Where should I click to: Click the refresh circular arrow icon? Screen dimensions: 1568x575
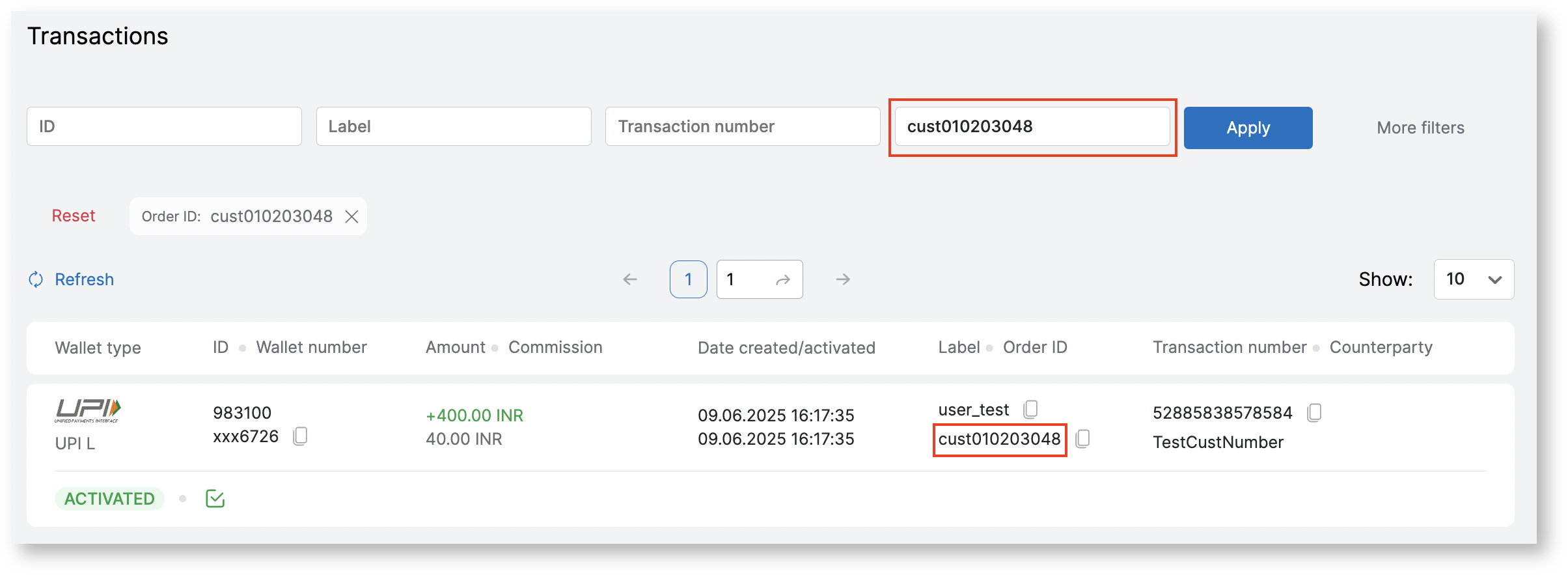click(36, 279)
